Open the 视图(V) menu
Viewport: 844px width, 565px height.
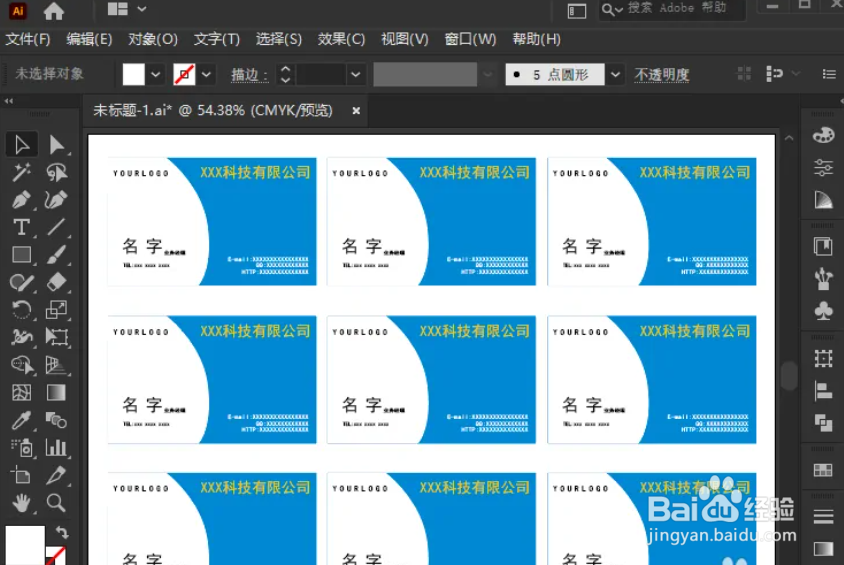tap(405, 39)
